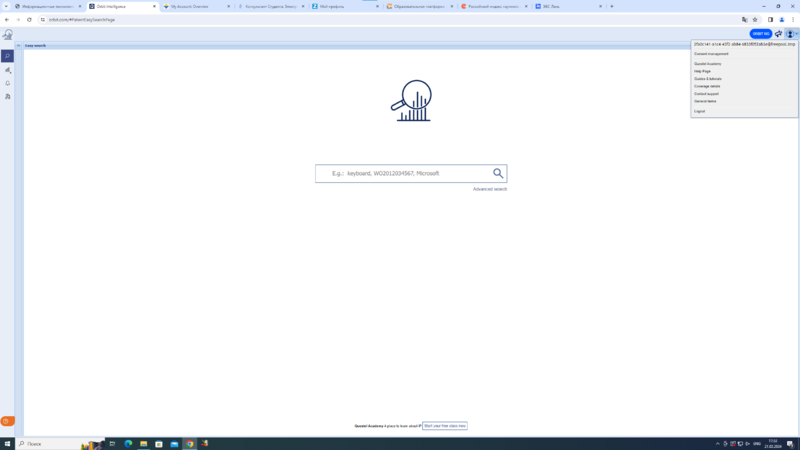Choose Help Page in the menu
The height and width of the screenshot is (450, 800).
pyautogui.click(x=702, y=71)
